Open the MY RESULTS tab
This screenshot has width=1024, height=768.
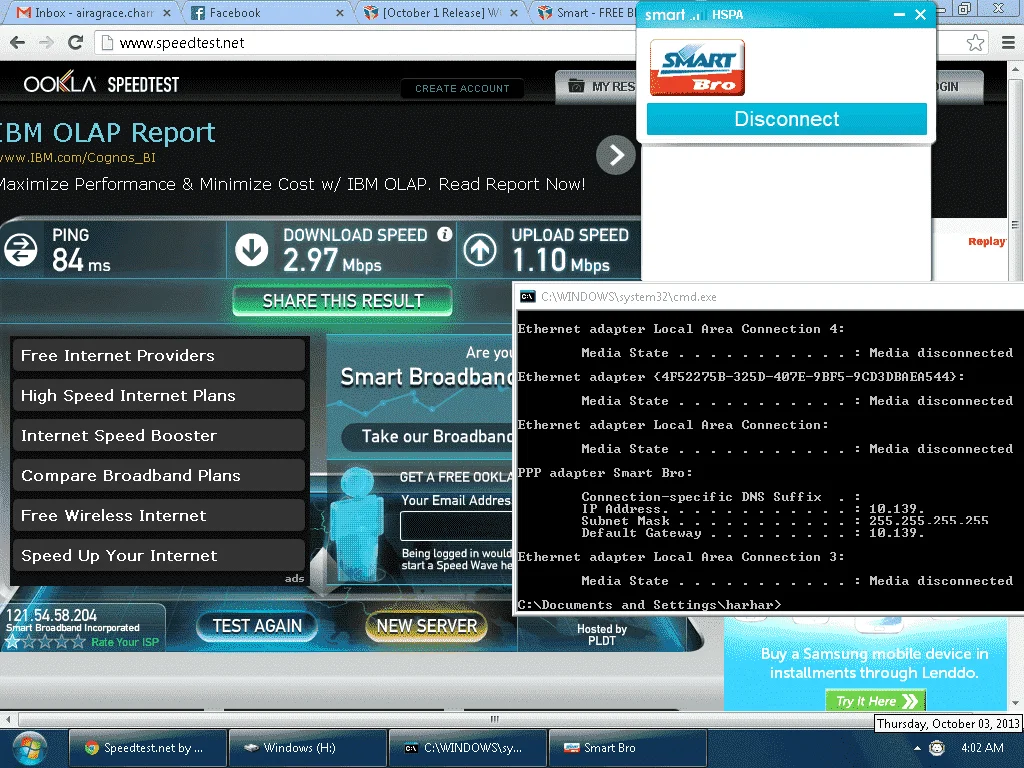(598, 87)
